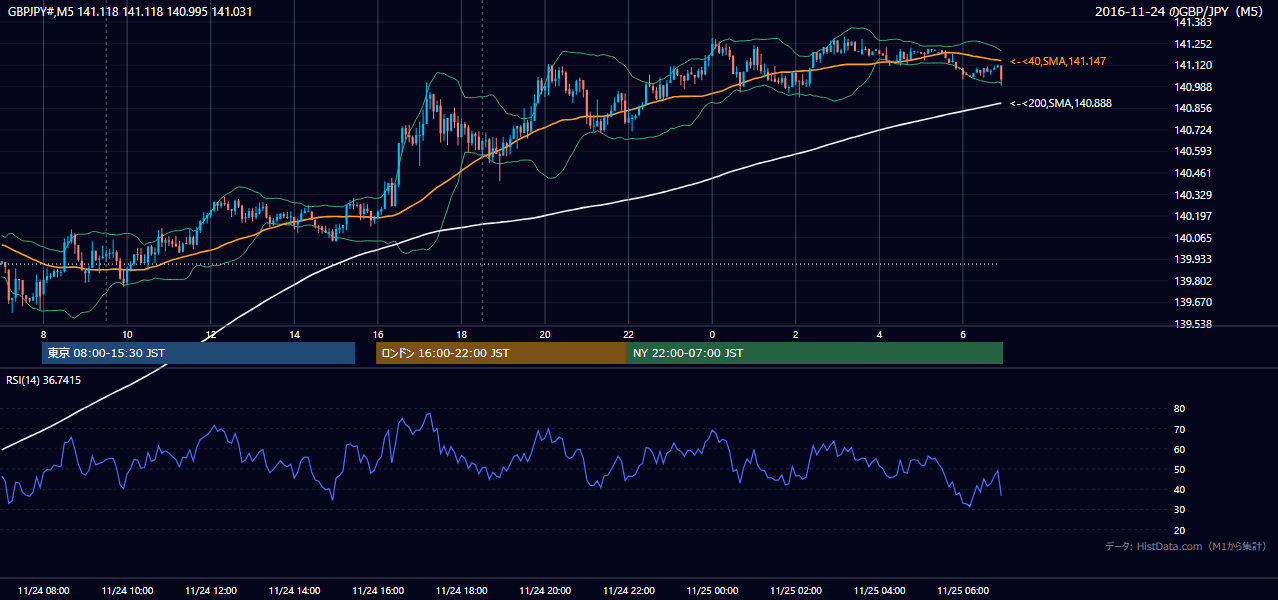Click the 11/25 04:00 time label
Screen dimensions: 1278x600
pos(879,590)
